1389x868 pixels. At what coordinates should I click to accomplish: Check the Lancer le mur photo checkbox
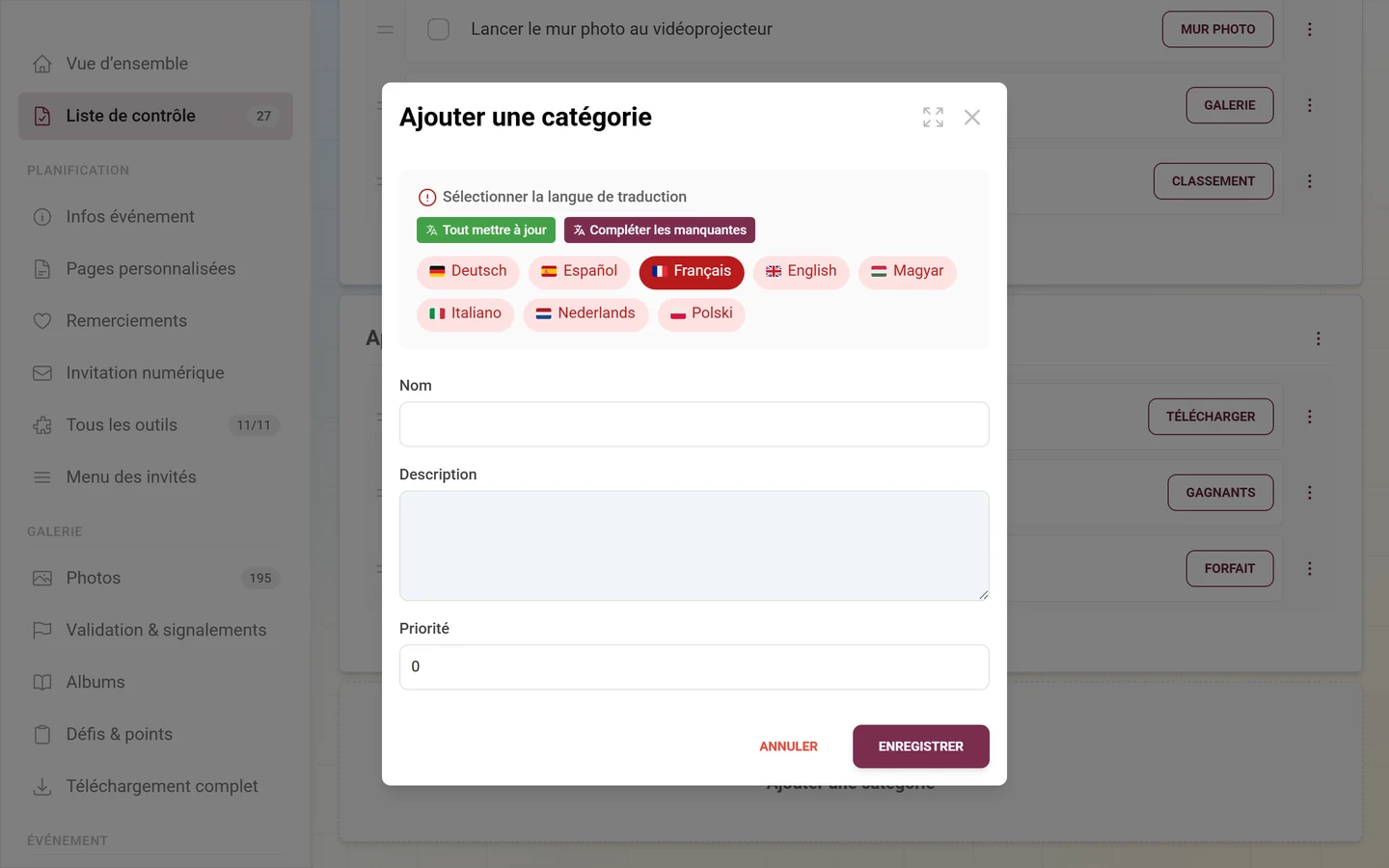point(439,30)
